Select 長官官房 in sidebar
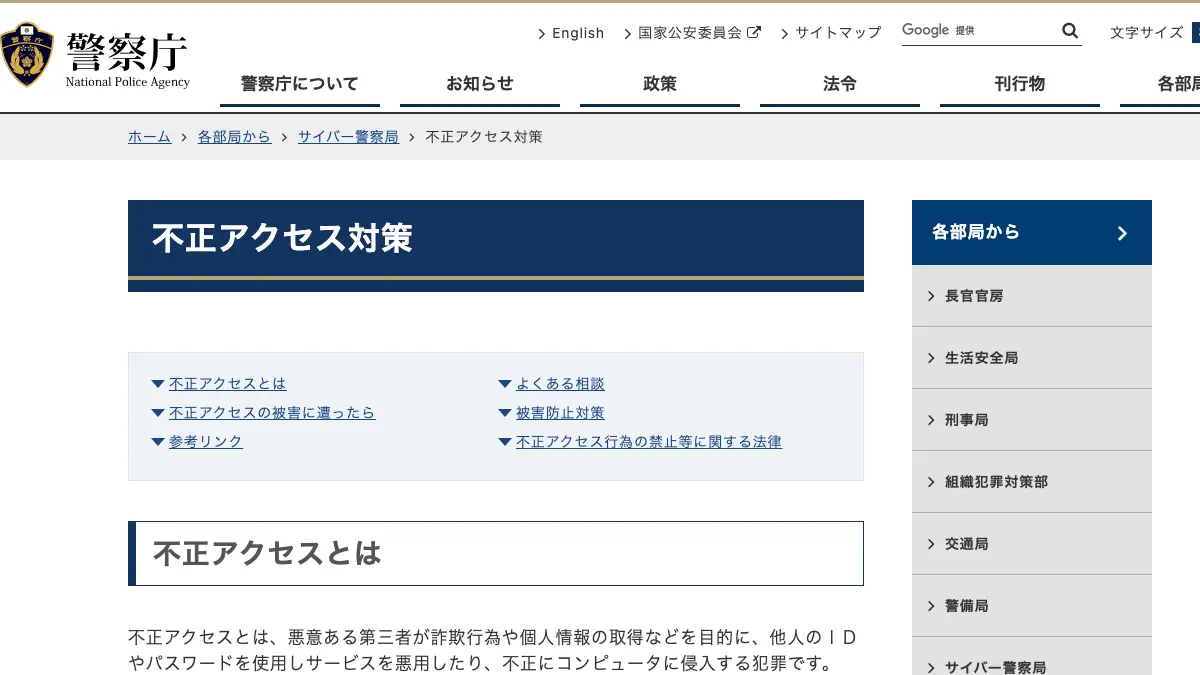The width and height of the screenshot is (1200, 675). pyautogui.click(x=1032, y=296)
